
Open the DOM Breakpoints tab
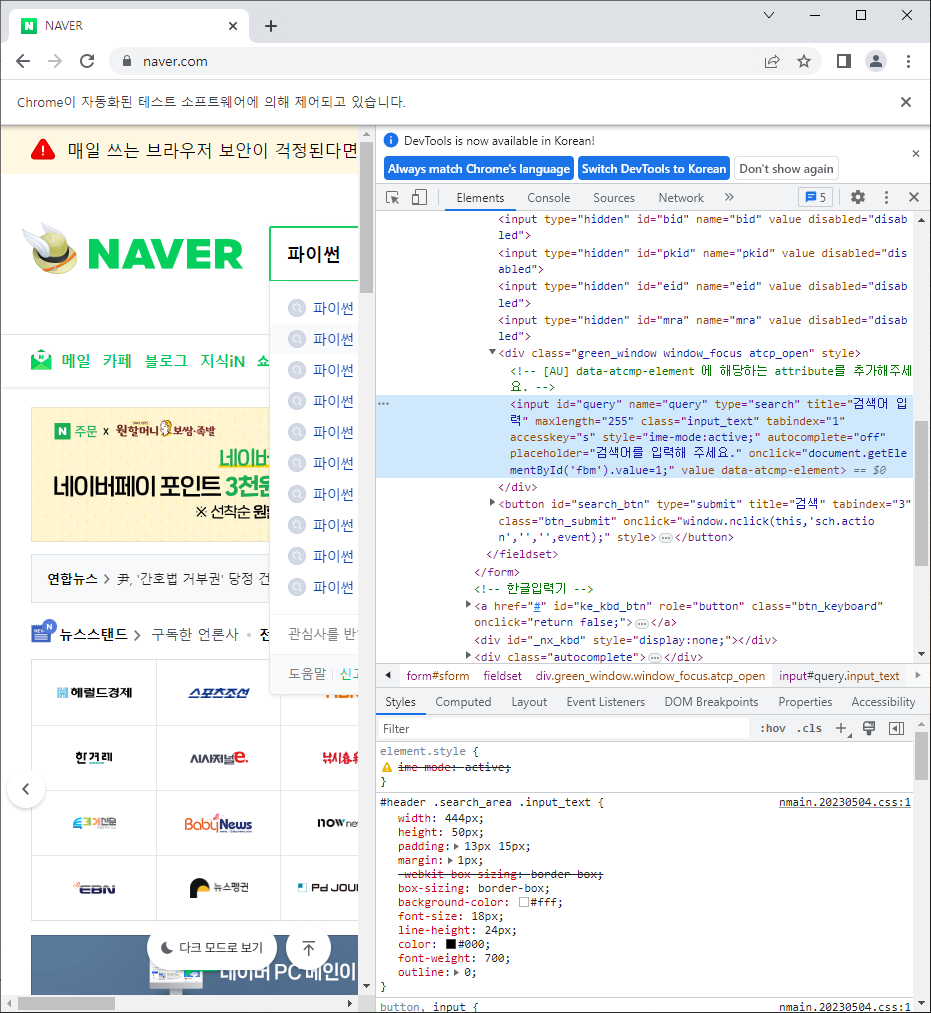coord(711,702)
